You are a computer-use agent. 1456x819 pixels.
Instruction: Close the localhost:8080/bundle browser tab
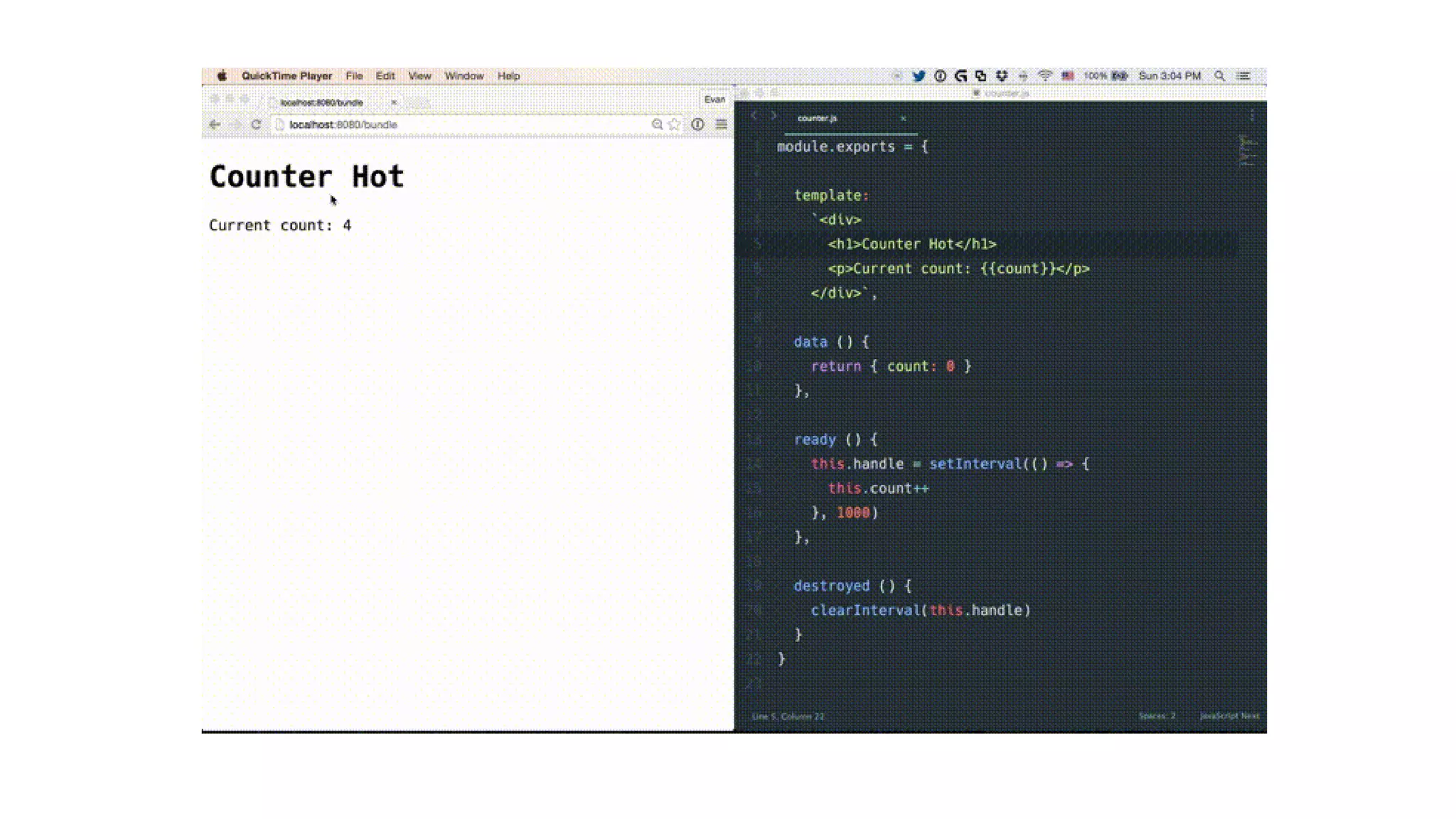point(394,102)
